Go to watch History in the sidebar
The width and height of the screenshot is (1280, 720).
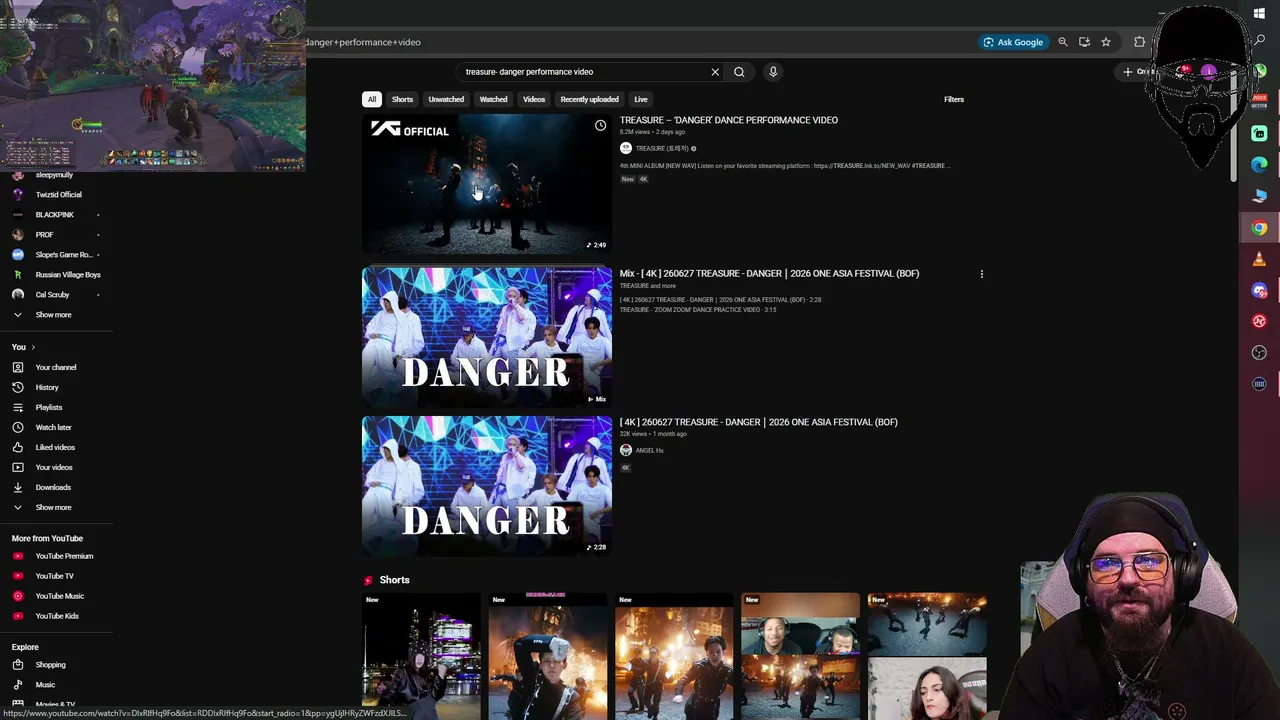47,387
